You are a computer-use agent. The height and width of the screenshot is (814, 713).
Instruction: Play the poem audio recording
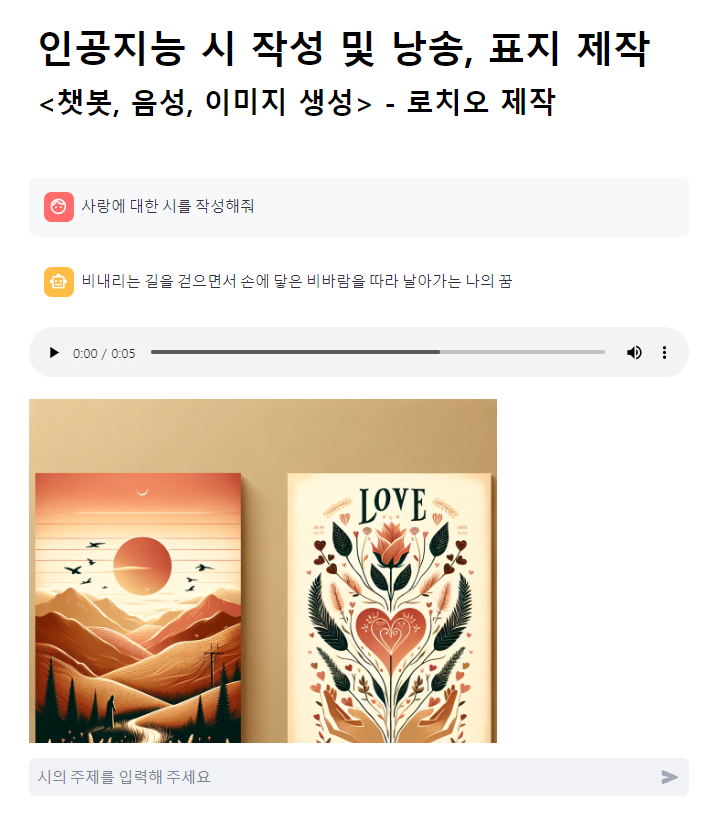pos(54,353)
